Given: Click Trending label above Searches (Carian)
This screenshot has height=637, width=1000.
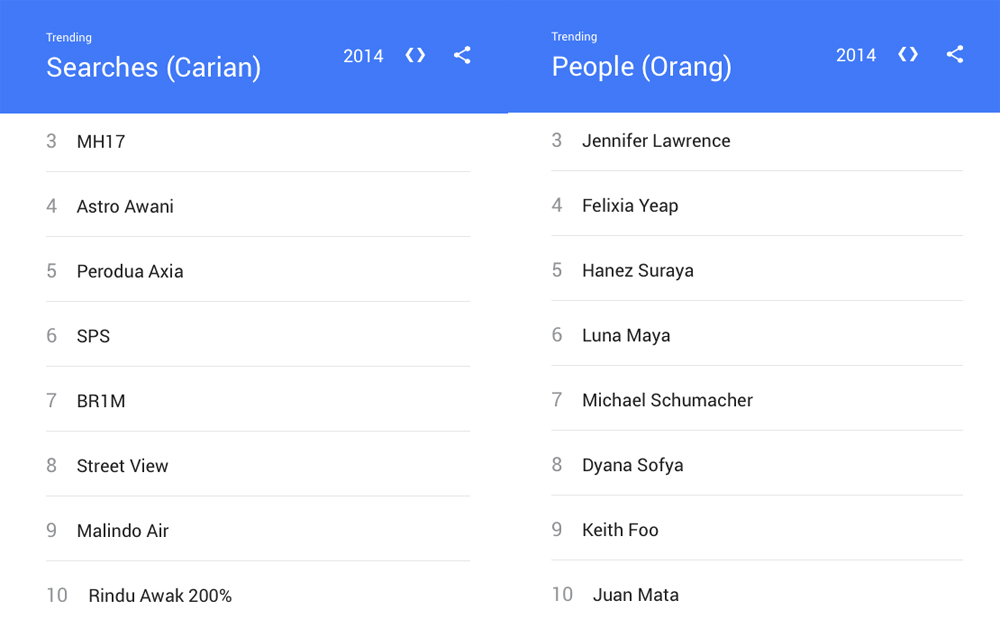Looking at the screenshot, I should click(69, 38).
